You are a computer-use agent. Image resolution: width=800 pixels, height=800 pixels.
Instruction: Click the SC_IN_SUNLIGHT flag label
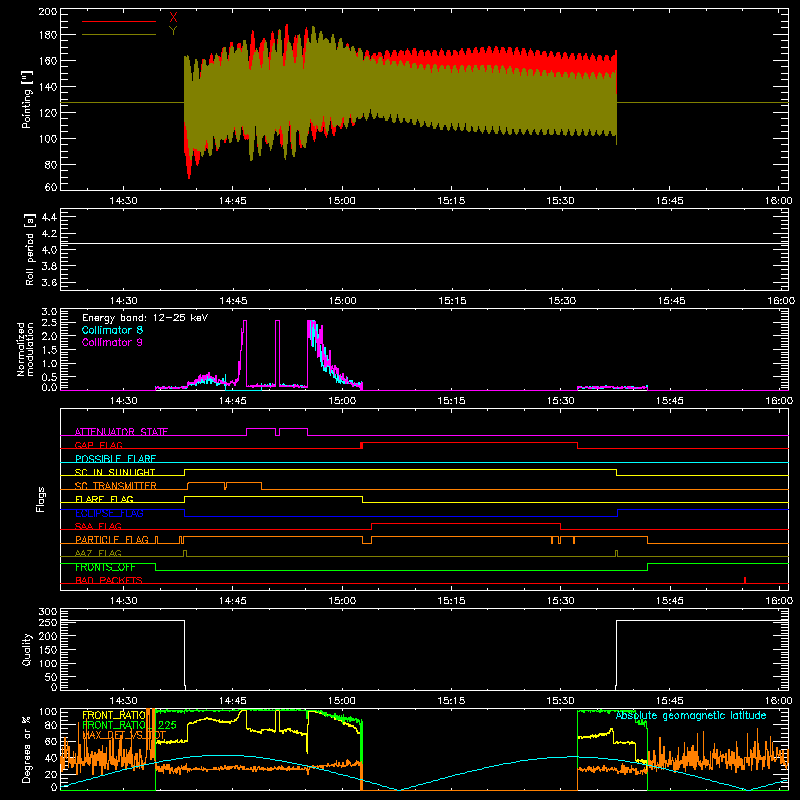[x=115, y=472]
